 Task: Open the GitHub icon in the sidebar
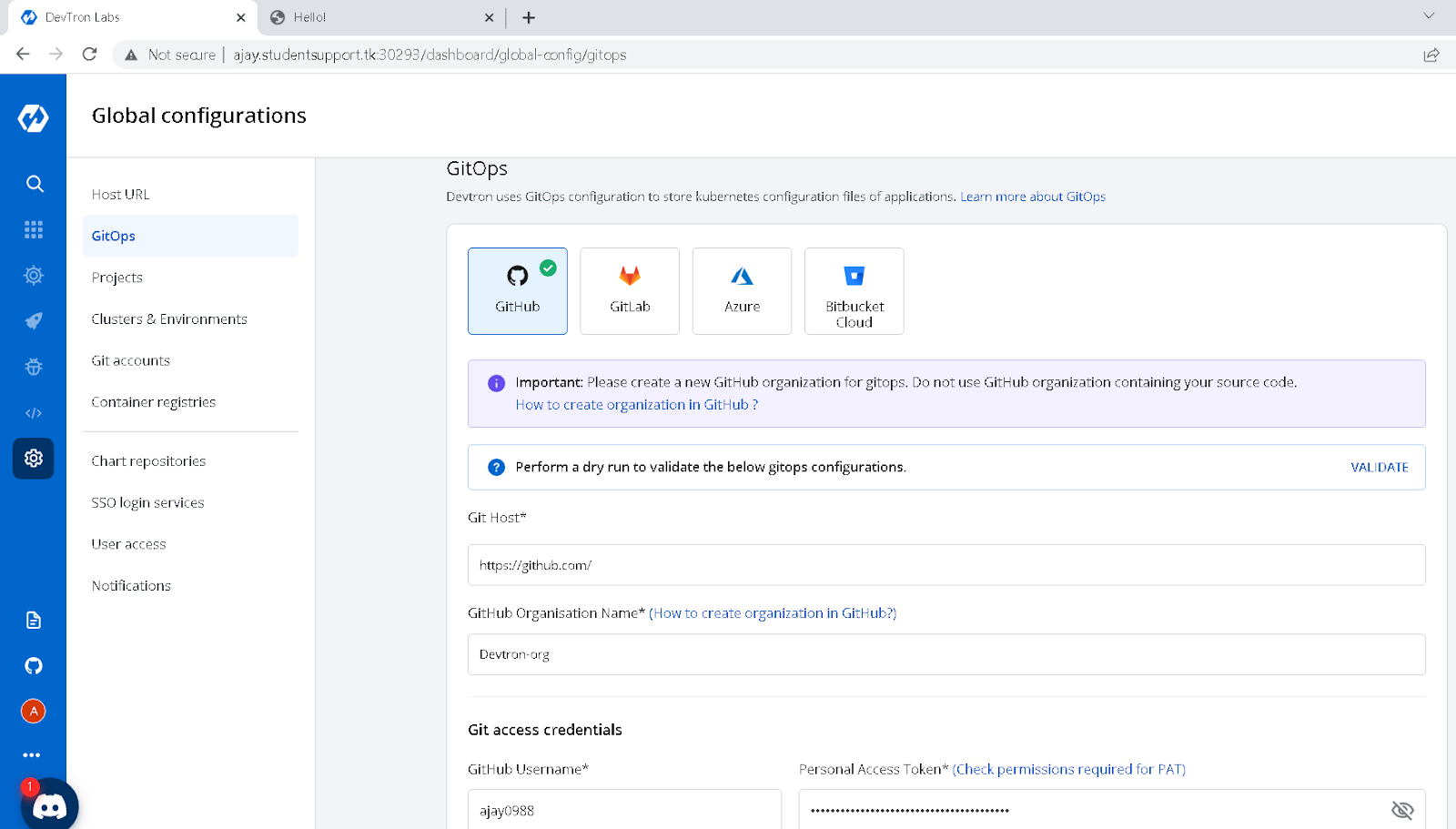[x=34, y=666]
